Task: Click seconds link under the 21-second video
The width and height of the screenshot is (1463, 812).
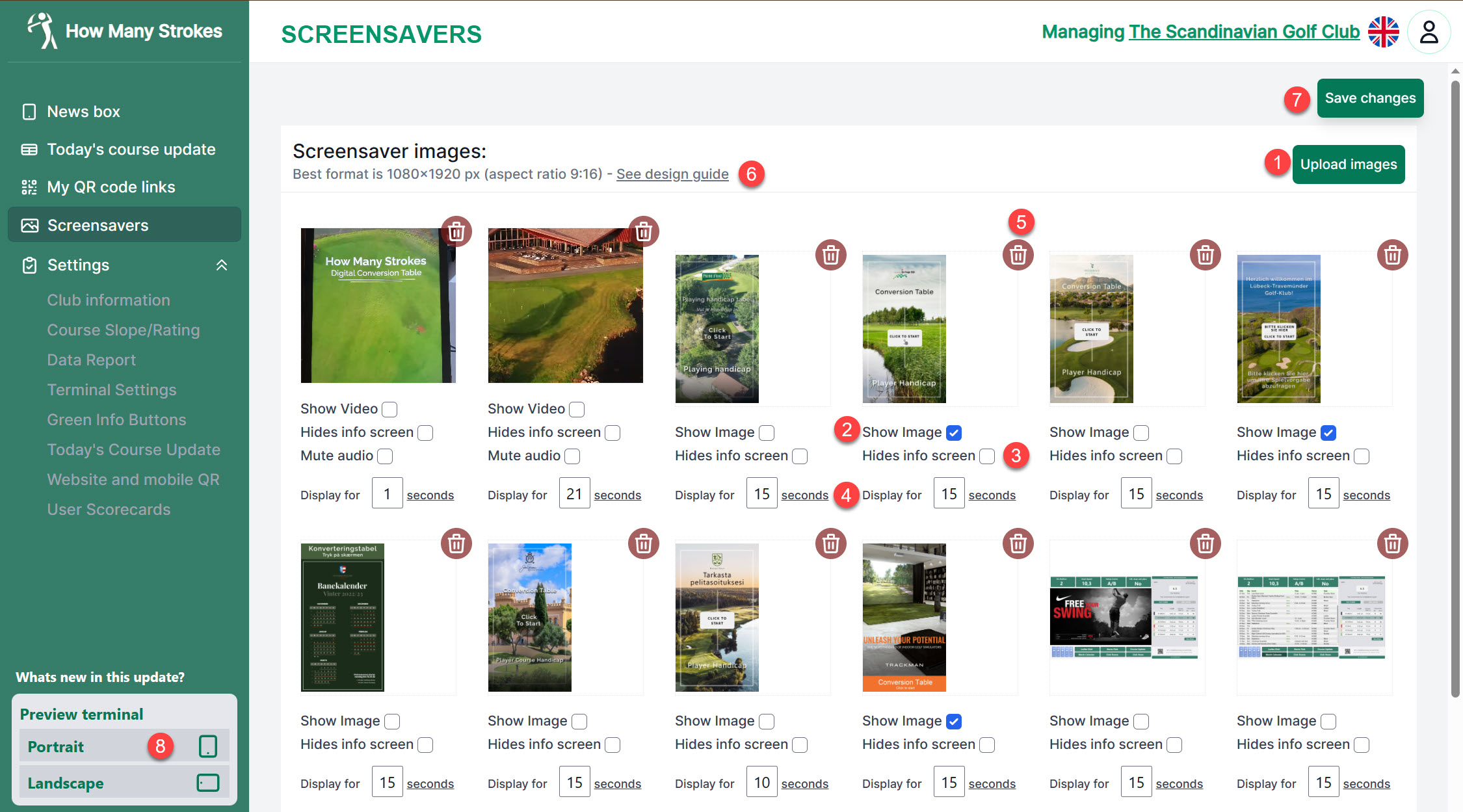Action: [x=618, y=495]
